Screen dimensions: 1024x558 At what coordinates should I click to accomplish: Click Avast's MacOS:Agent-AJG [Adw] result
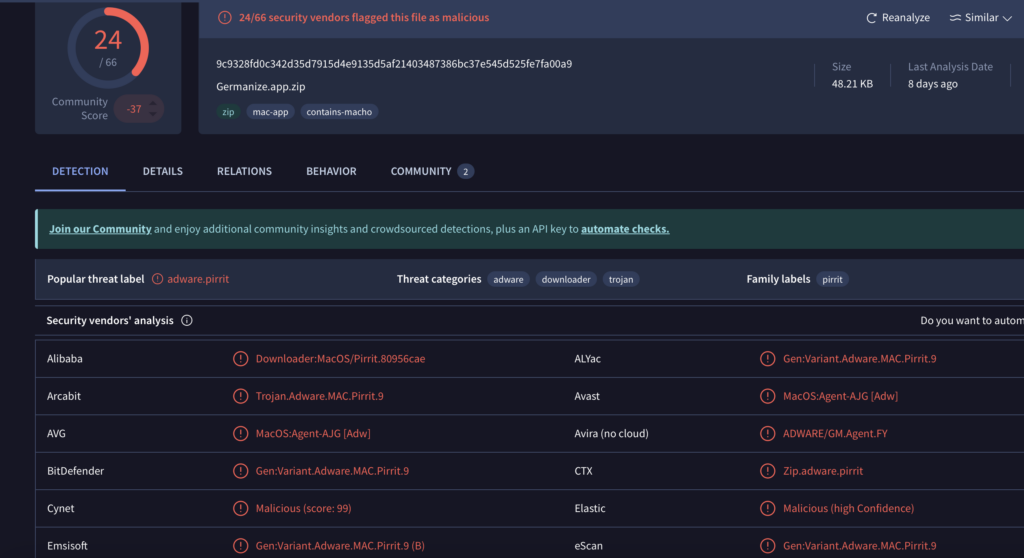(x=840, y=396)
